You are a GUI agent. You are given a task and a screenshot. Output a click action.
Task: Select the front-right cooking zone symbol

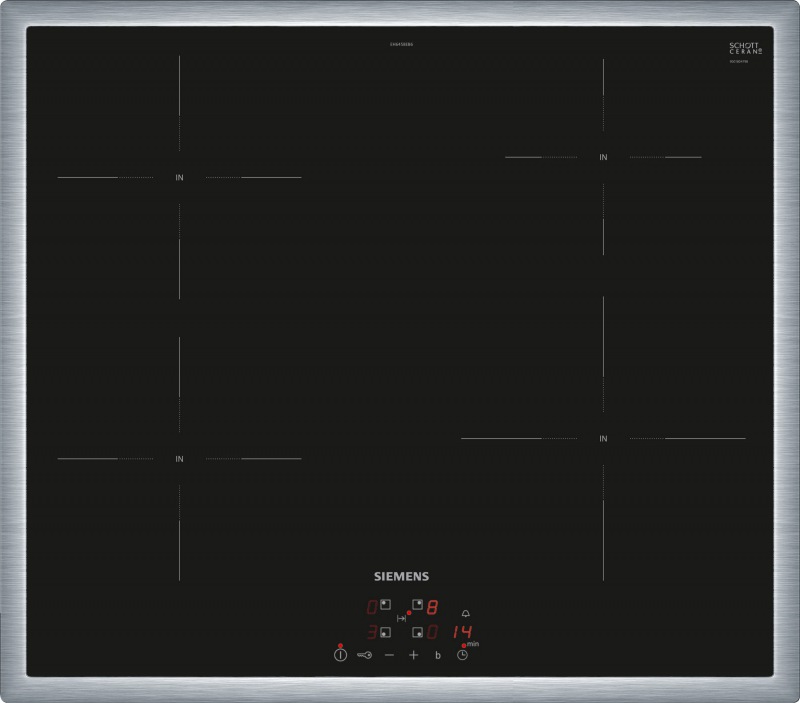click(x=417, y=633)
